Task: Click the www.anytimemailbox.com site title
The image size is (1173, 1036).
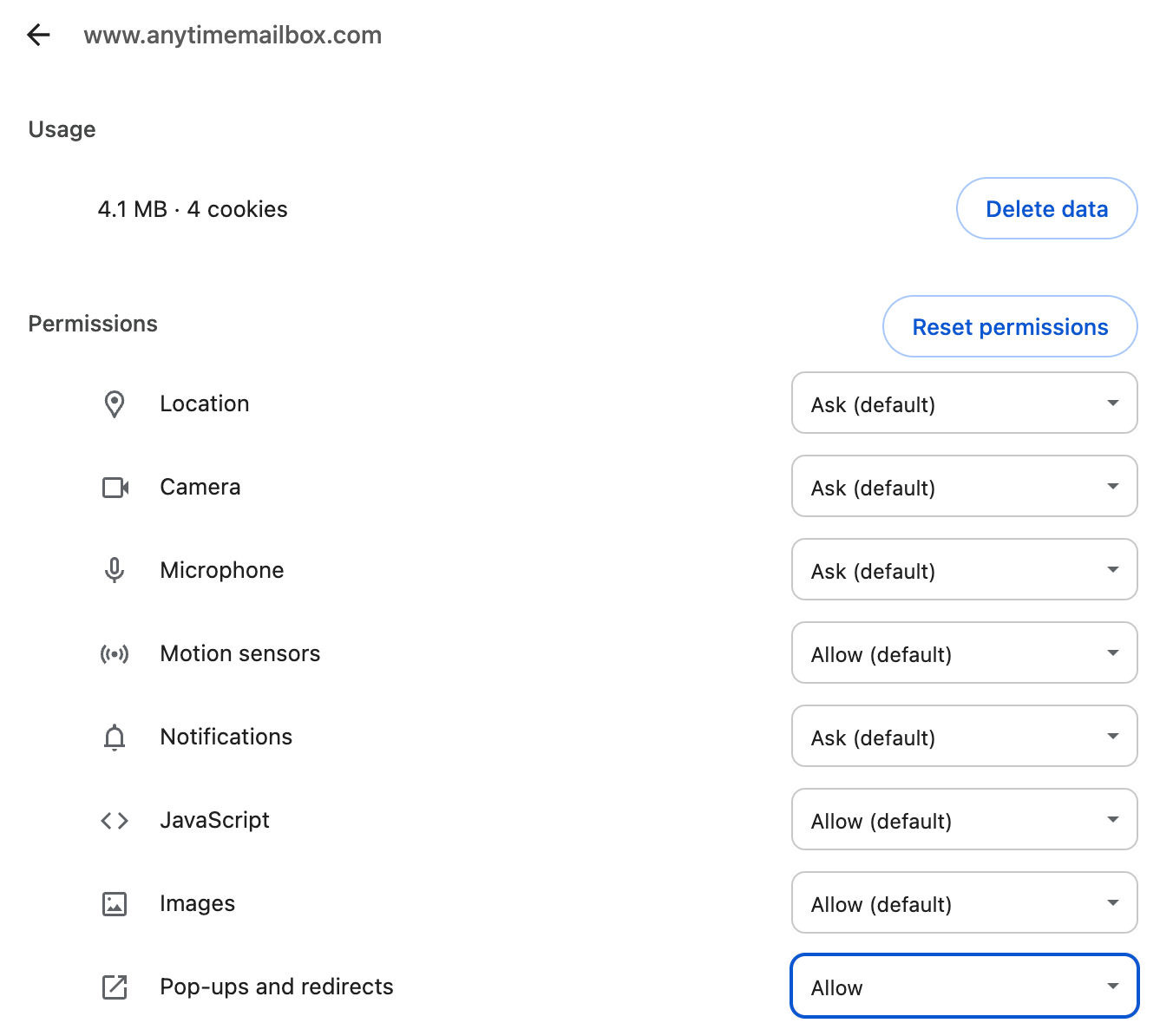Action: [x=233, y=36]
